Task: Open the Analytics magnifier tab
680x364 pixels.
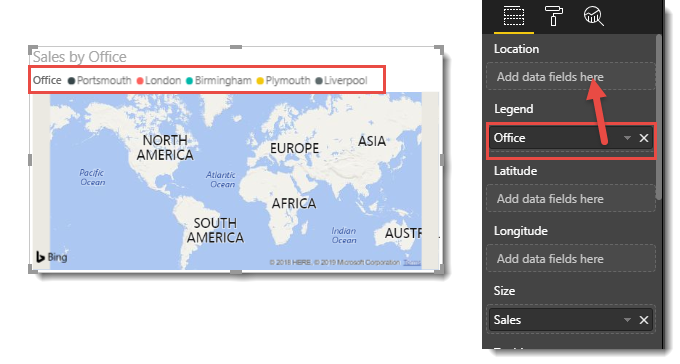Action: [593, 16]
